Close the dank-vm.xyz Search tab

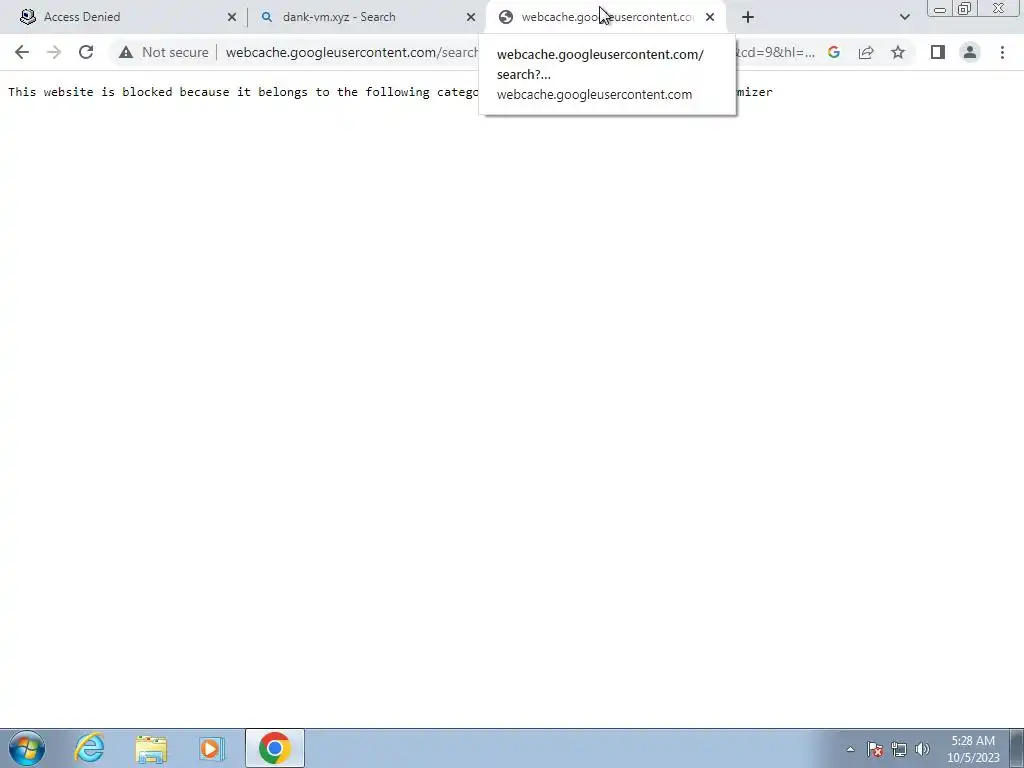coord(471,17)
